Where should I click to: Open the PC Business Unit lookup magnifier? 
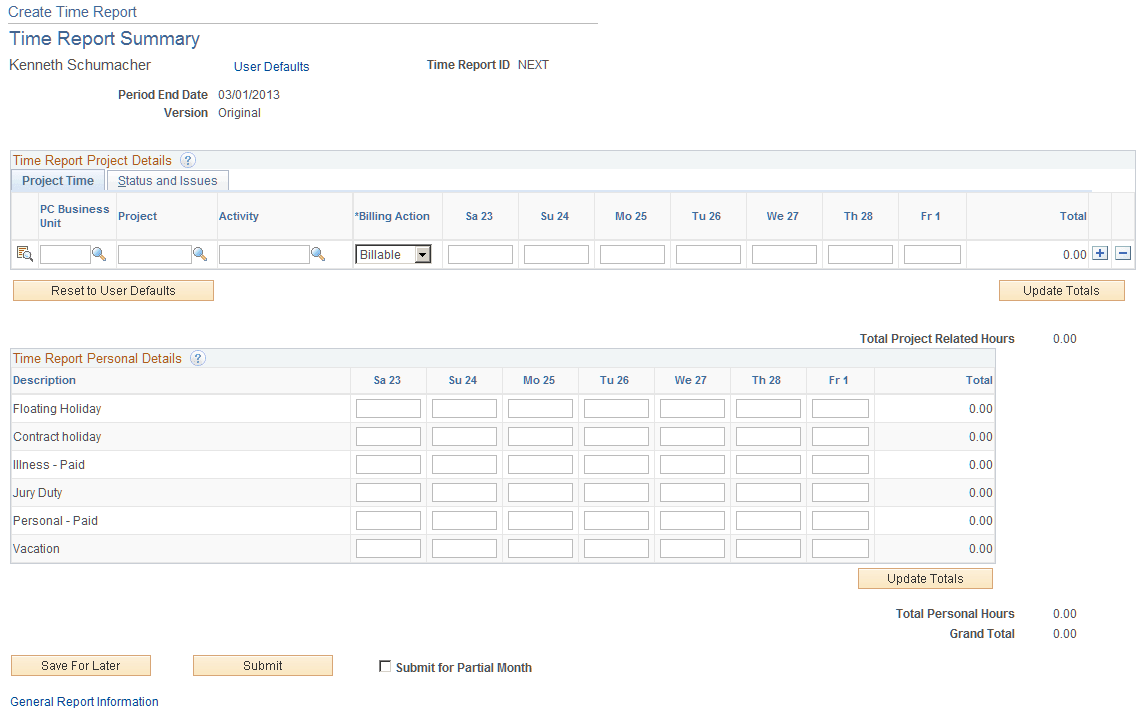pyautogui.click(x=99, y=254)
